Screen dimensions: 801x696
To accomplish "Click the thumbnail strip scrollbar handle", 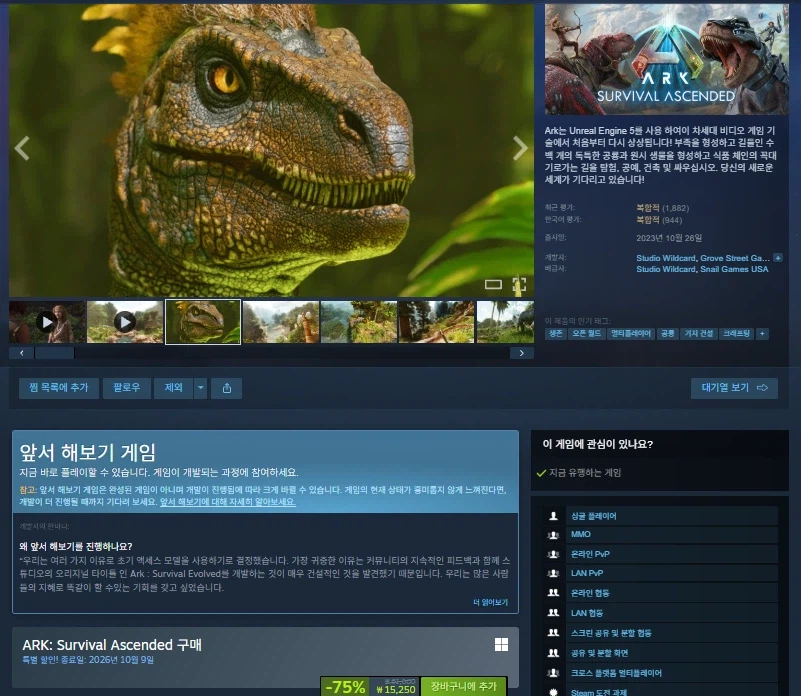I will click(55, 353).
